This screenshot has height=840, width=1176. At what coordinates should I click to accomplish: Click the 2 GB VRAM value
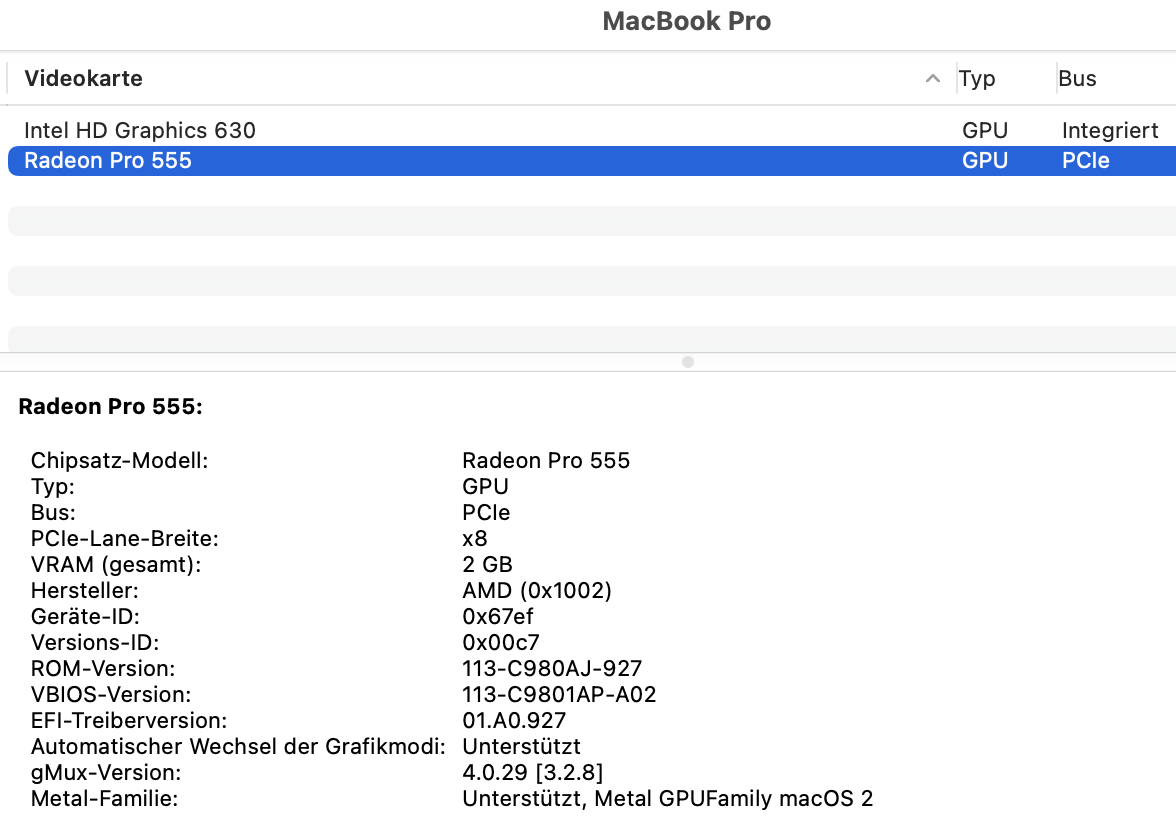(x=488, y=565)
